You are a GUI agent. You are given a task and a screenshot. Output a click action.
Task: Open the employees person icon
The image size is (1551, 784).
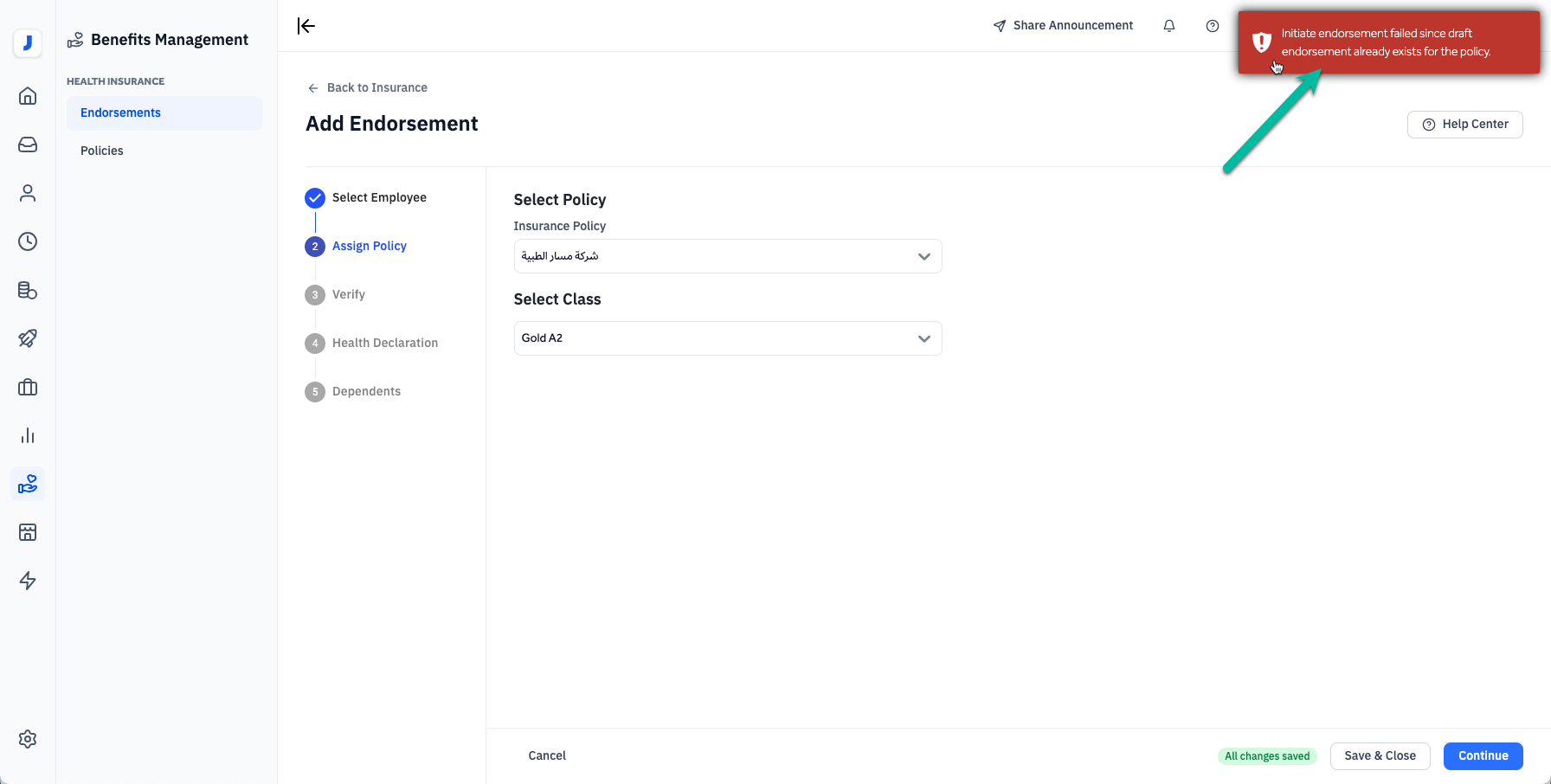point(28,193)
